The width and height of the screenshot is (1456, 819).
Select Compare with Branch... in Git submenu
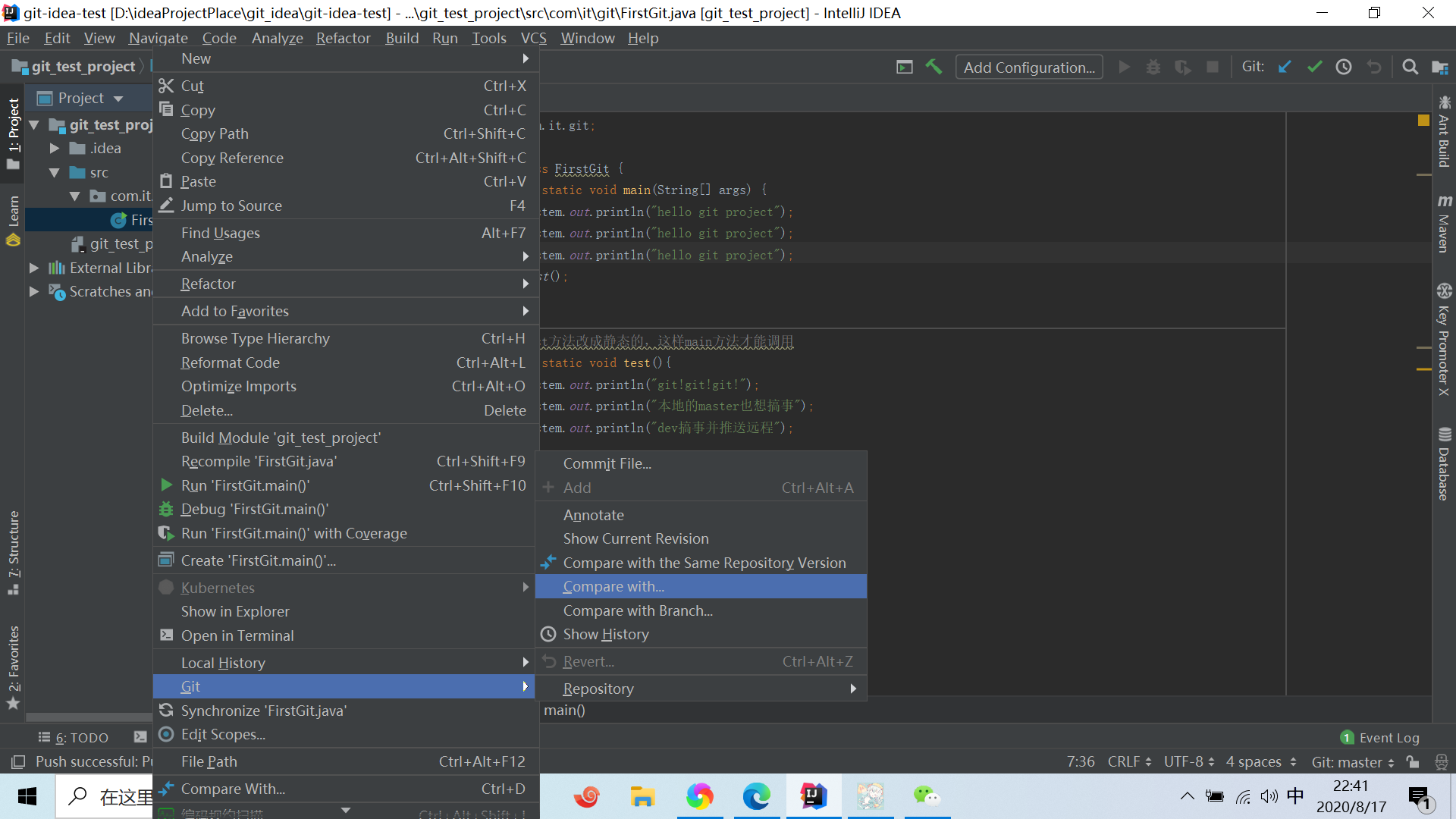pyautogui.click(x=701, y=610)
